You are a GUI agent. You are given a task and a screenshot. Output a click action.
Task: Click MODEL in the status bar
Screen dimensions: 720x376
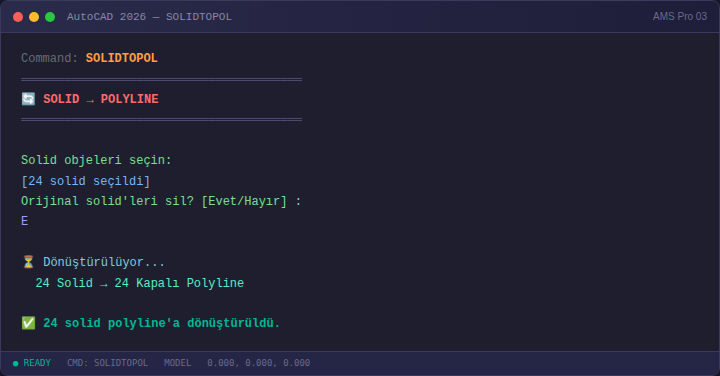pyautogui.click(x=177, y=363)
